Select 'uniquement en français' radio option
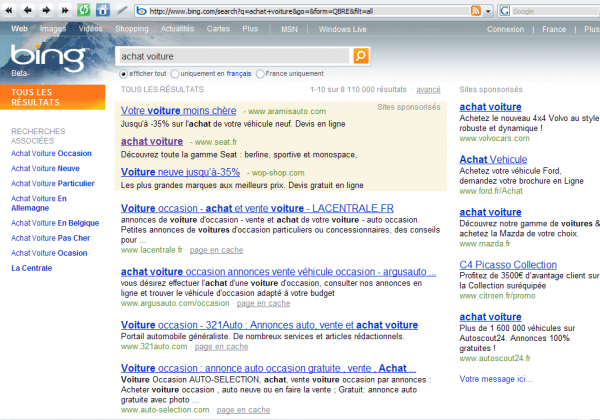This screenshot has width=600, height=420. (176, 73)
